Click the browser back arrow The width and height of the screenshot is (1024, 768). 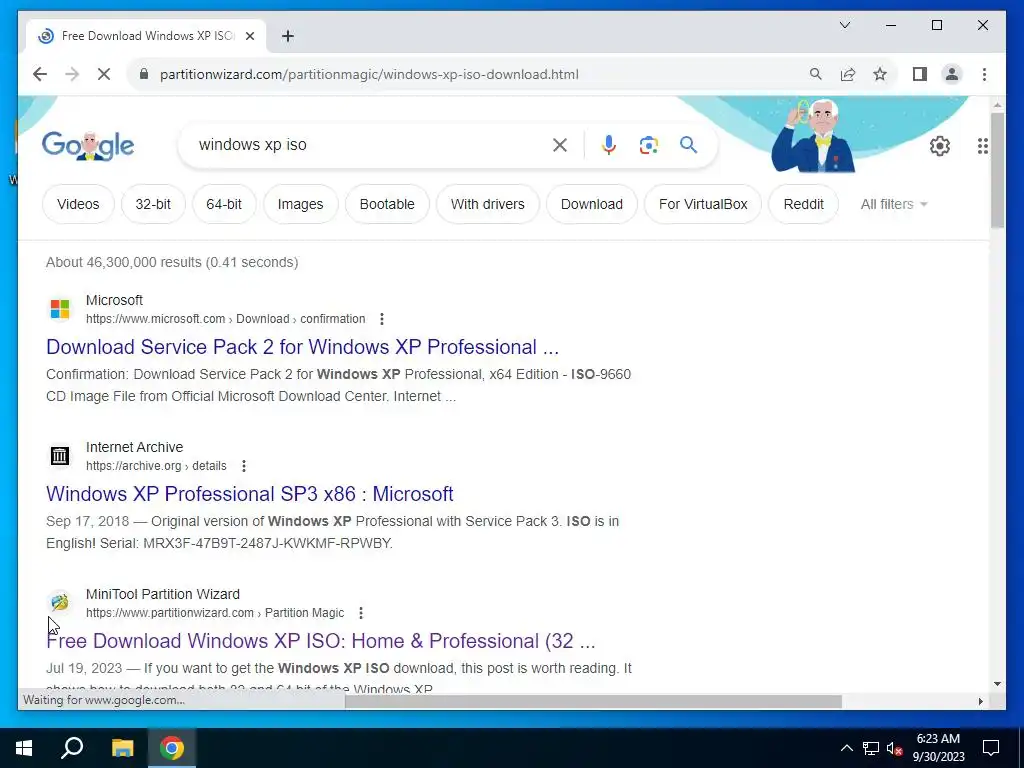click(x=40, y=74)
